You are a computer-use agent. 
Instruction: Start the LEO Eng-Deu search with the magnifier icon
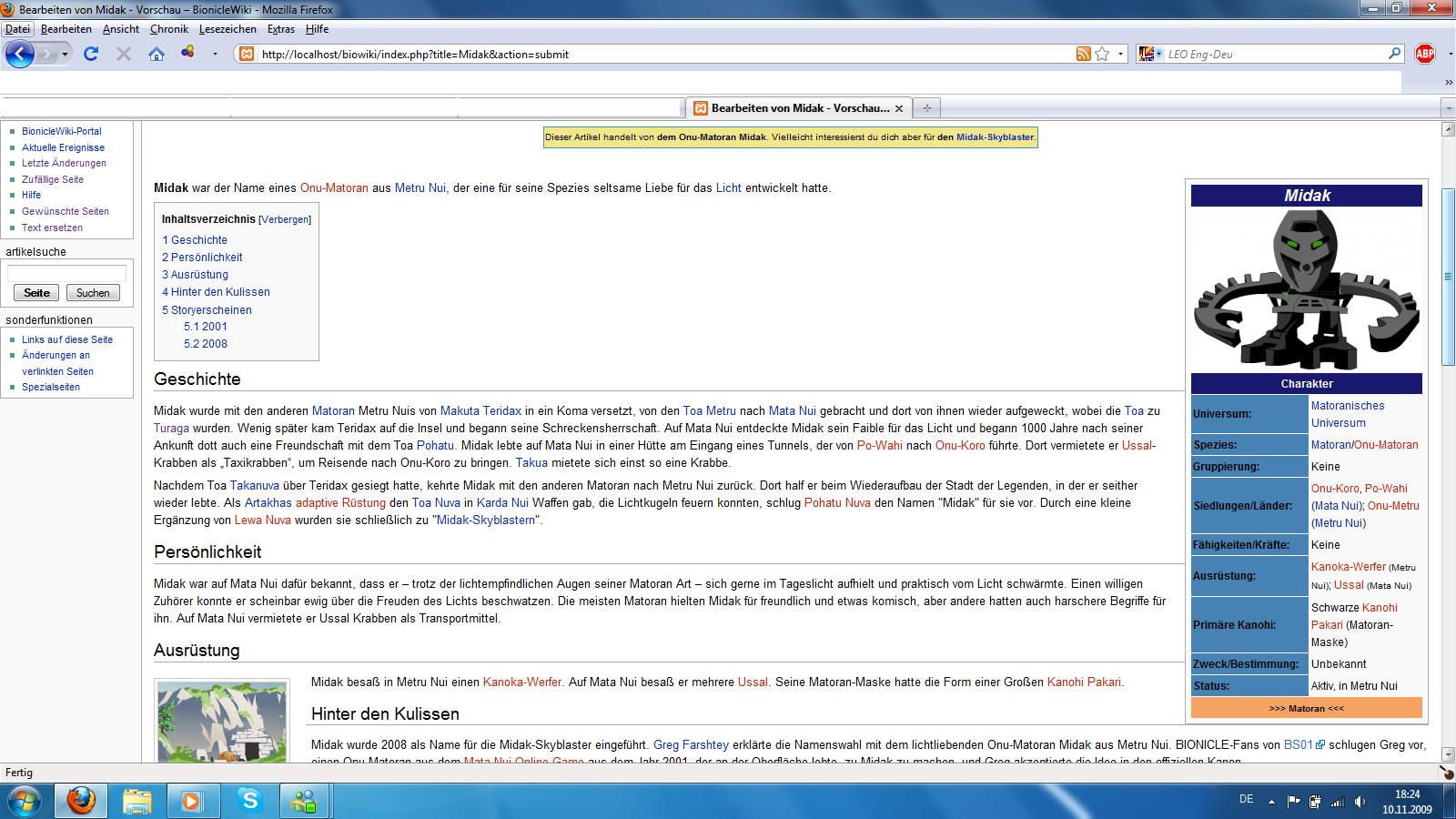(1394, 54)
